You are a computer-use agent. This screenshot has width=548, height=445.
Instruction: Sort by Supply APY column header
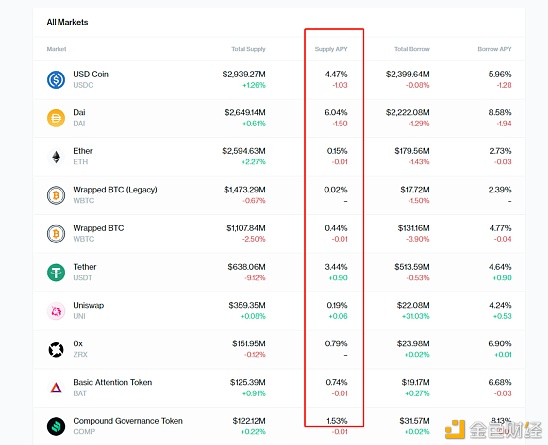(331, 49)
